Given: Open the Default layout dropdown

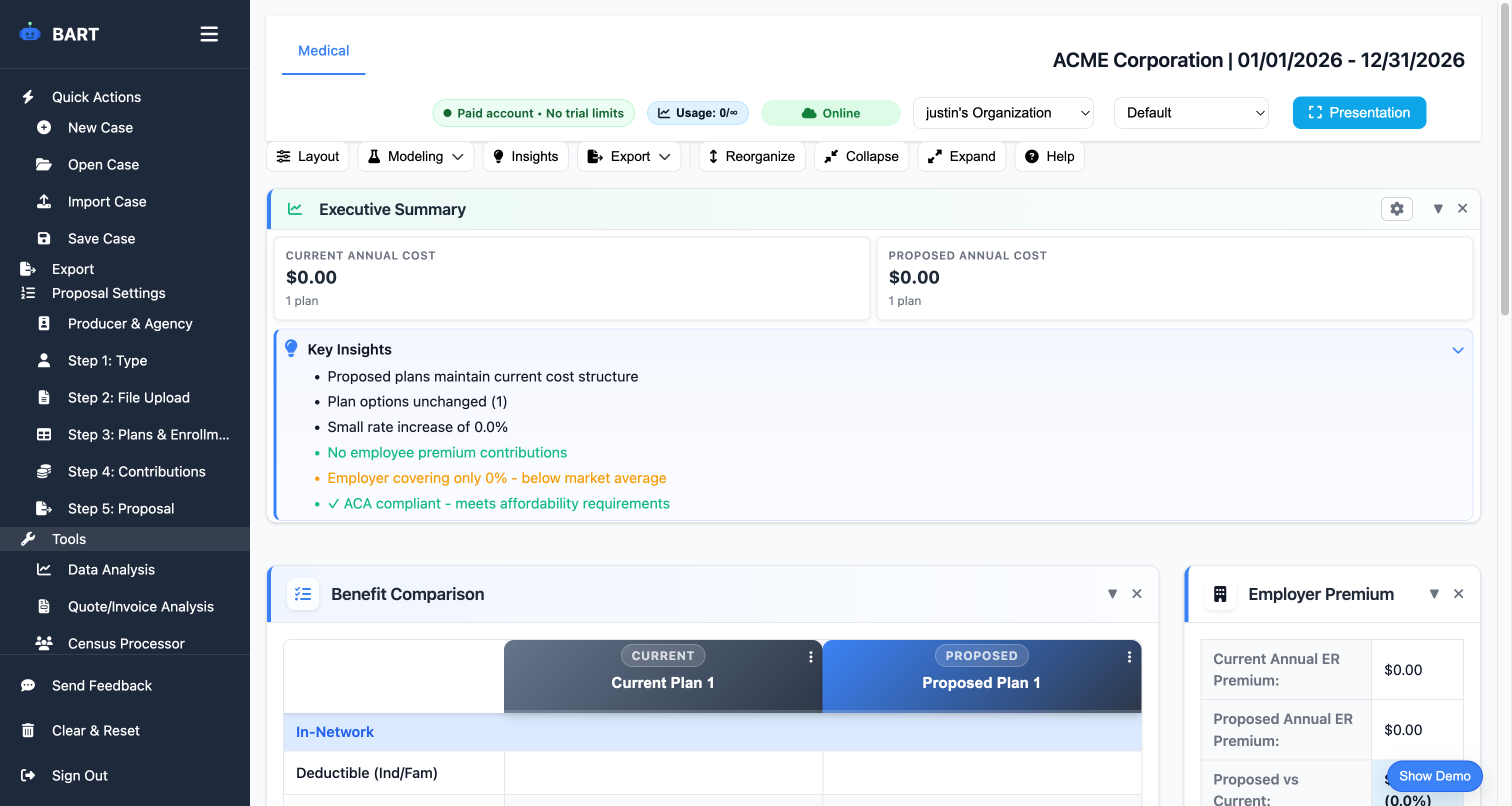Looking at the screenshot, I should point(1190,112).
